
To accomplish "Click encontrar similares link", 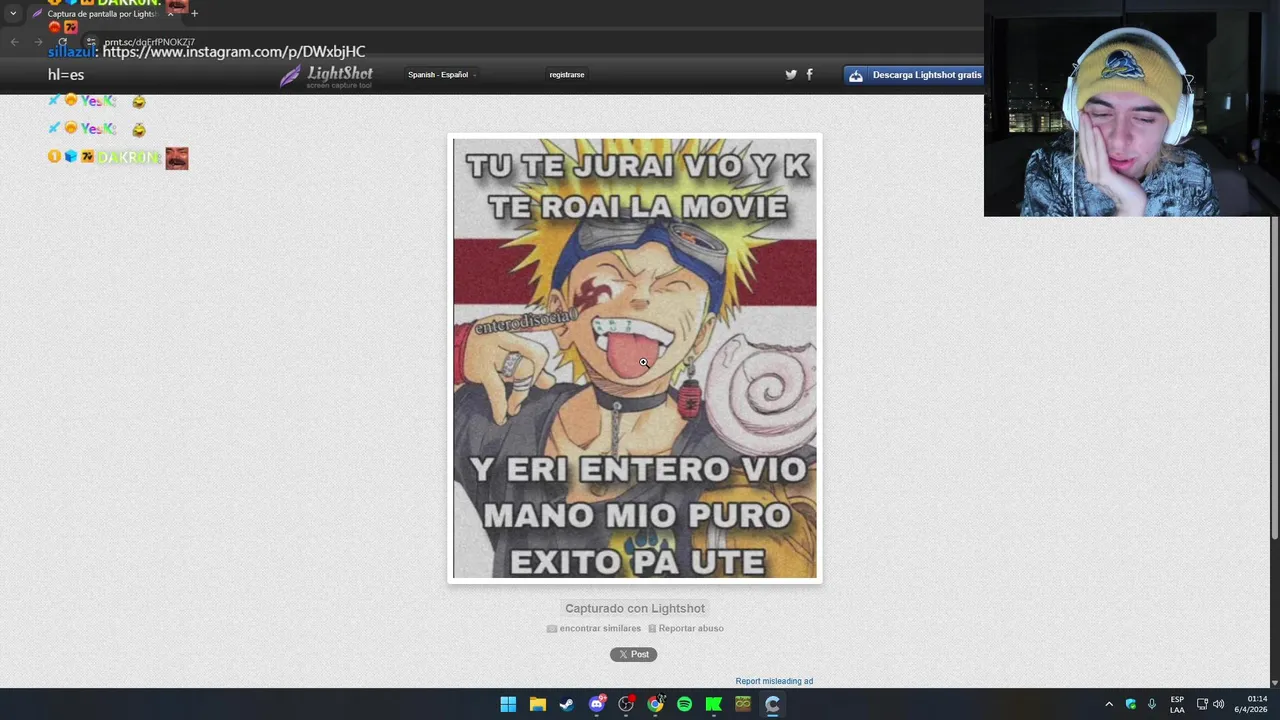I will pyautogui.click(x=594, y=628).
